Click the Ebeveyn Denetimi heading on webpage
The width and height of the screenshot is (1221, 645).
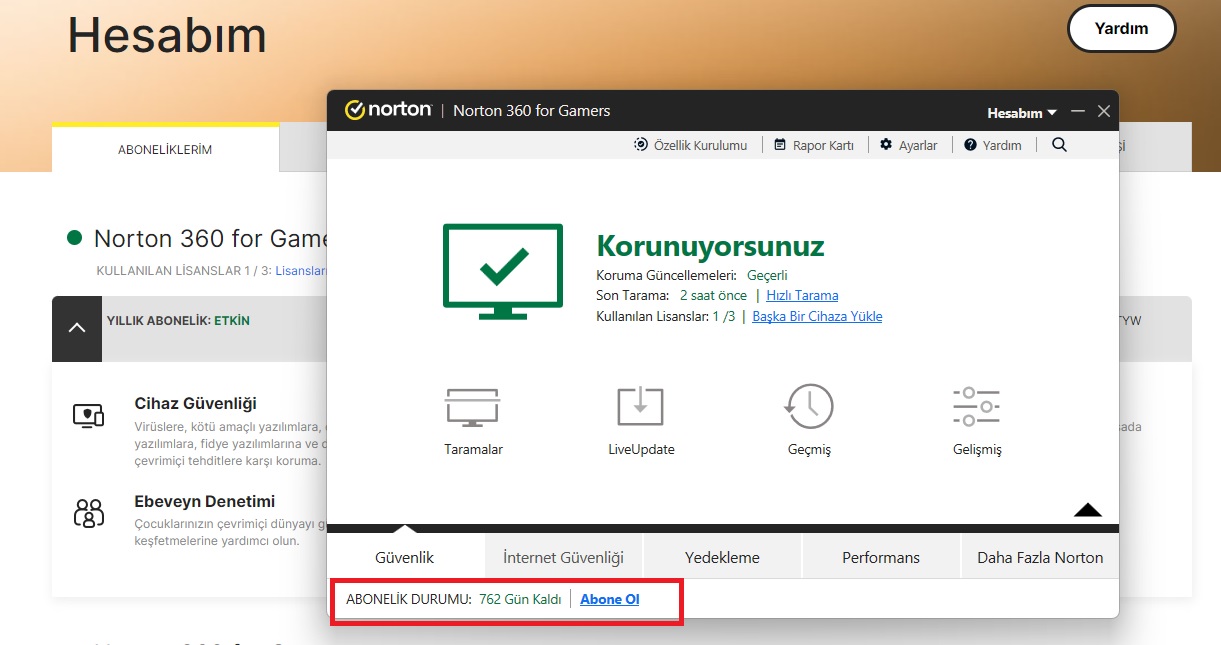coord(204,501)
